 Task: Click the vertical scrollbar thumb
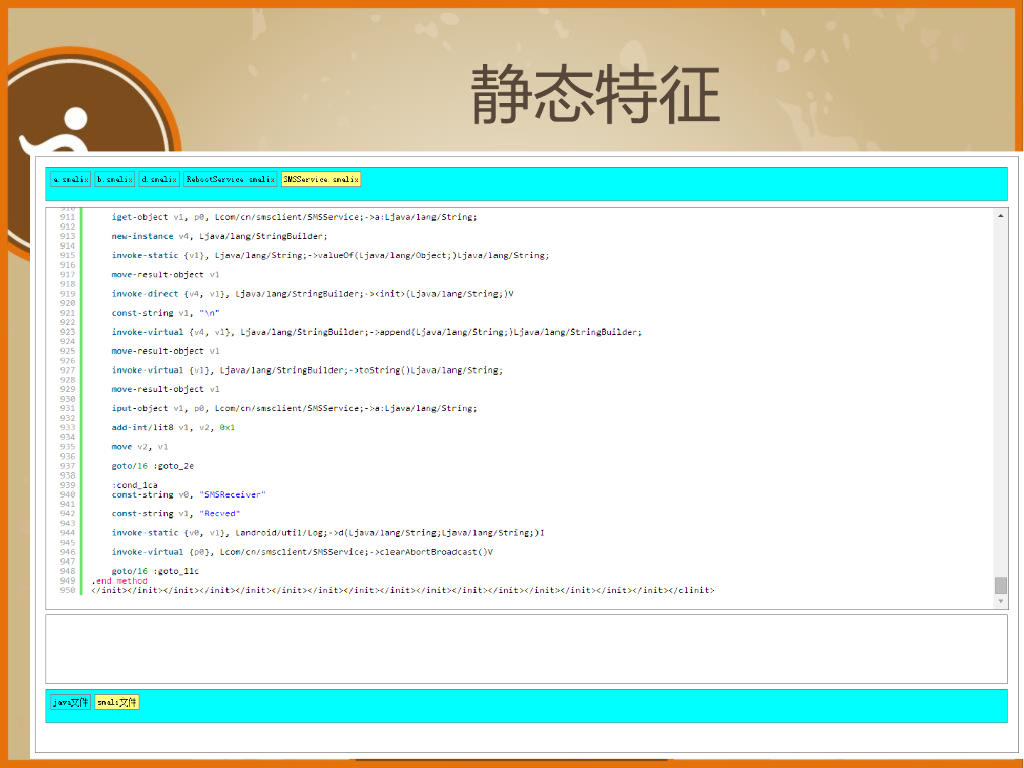tap(1000, 585)
